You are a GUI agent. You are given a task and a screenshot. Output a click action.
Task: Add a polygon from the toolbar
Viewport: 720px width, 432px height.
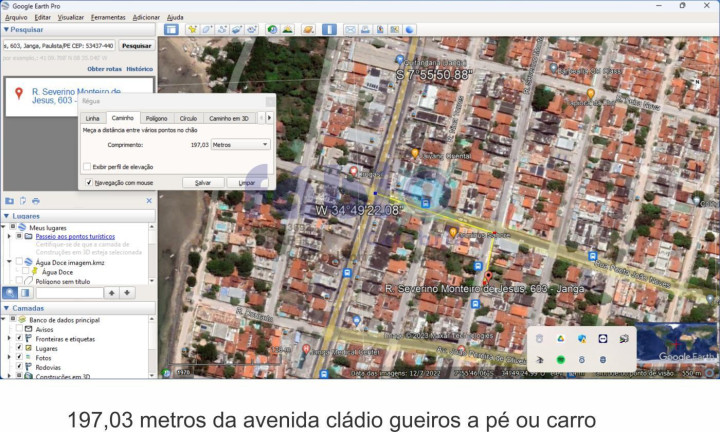coord(207,29)
